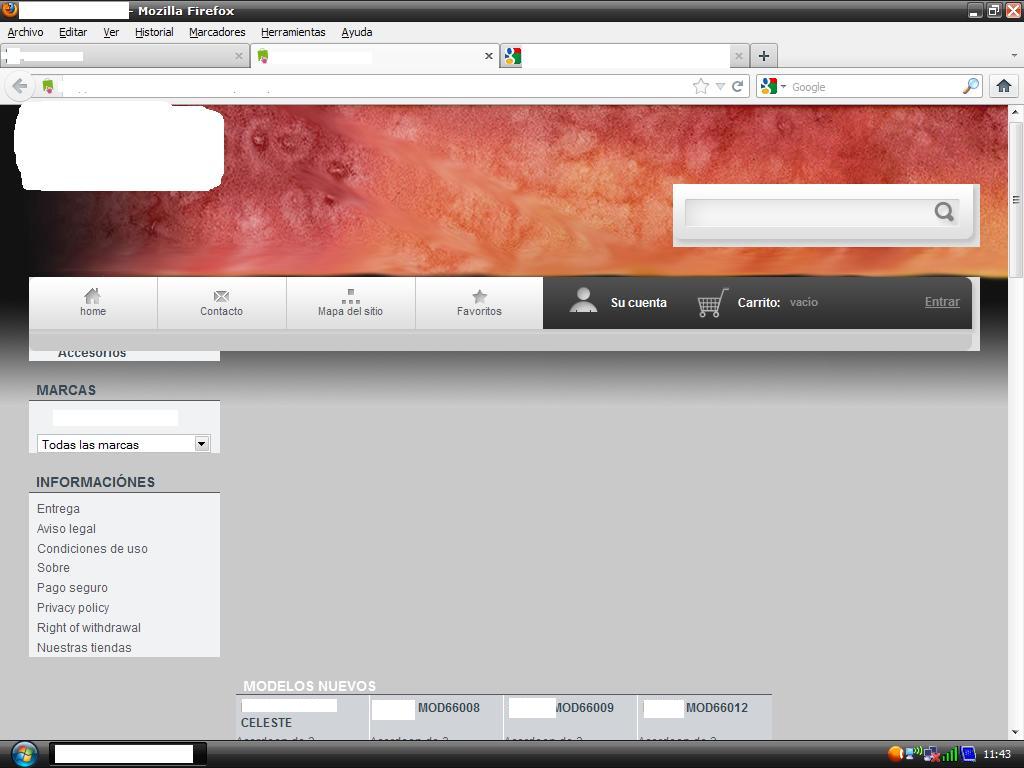Open the URL history dropdown arrow

(x=720, y=86)
